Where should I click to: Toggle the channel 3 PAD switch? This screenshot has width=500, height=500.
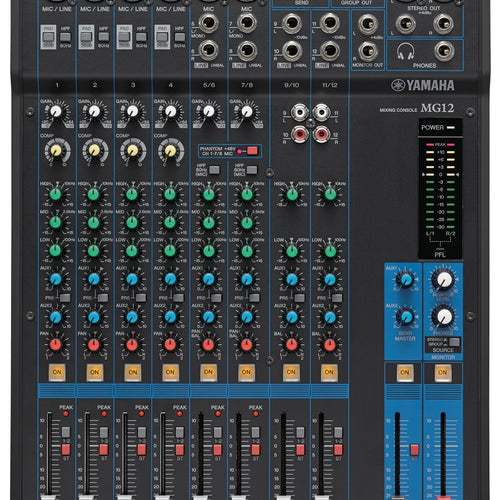tap(124, 37)
